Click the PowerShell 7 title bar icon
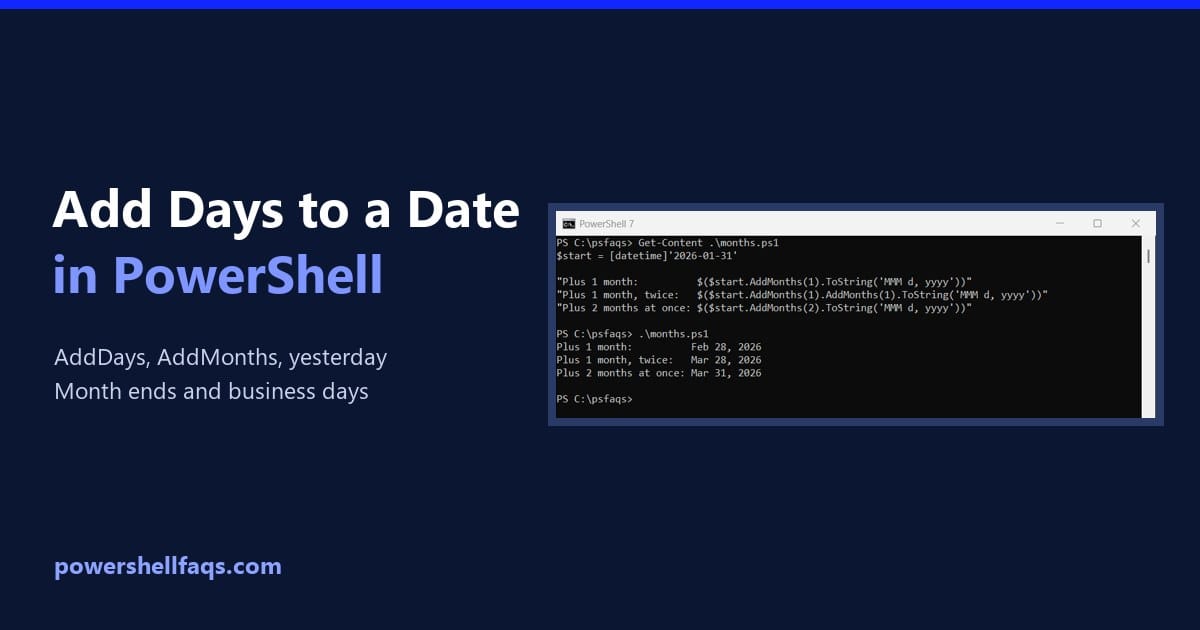Viewport: 1200px width, 630px height. [x=568, y=223]
